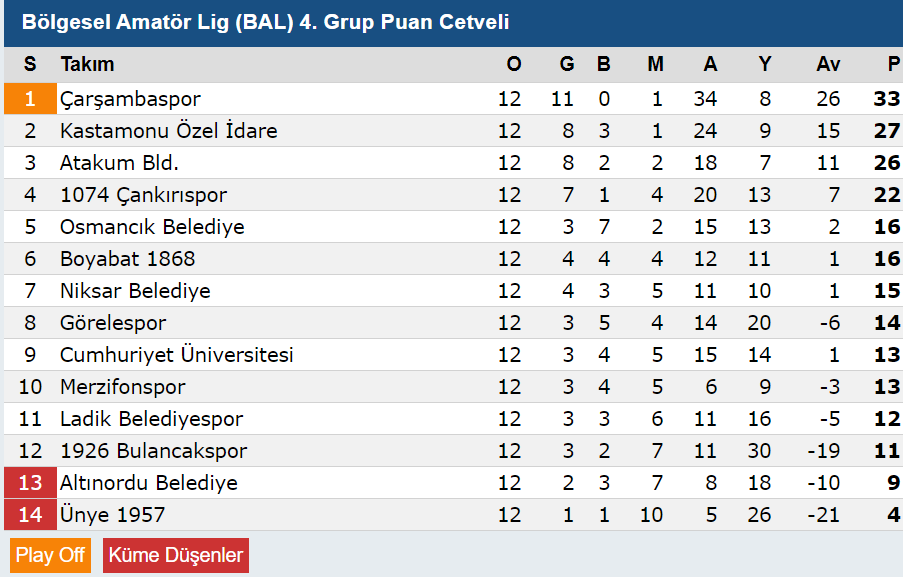Select Boyabat 1868 team row

(453, 259)
